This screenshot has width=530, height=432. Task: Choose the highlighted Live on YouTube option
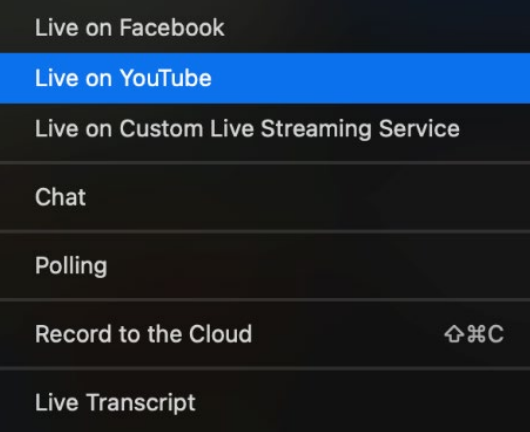[265, 78]
